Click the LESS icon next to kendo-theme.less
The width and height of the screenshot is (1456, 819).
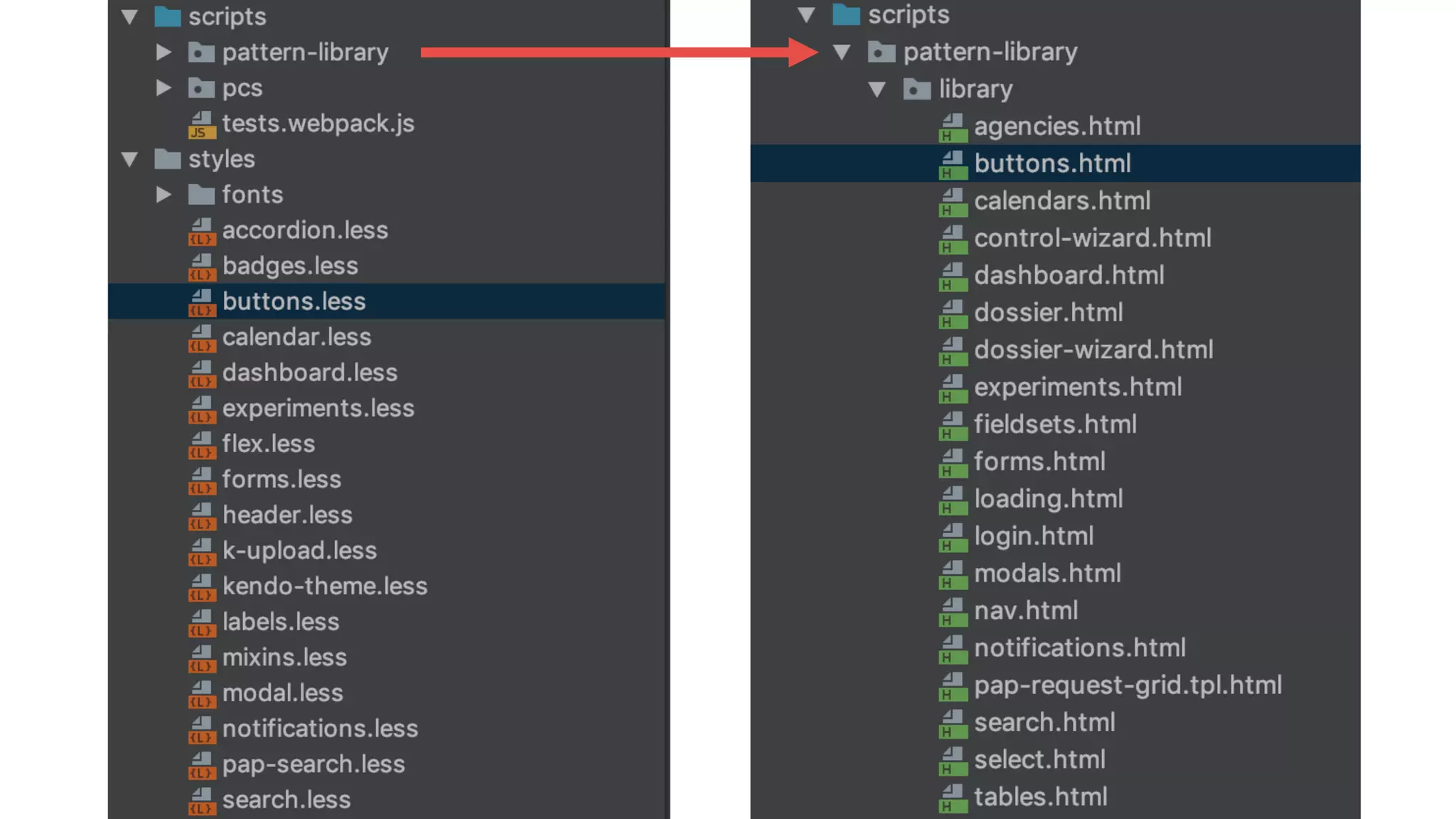coord(202,587)
